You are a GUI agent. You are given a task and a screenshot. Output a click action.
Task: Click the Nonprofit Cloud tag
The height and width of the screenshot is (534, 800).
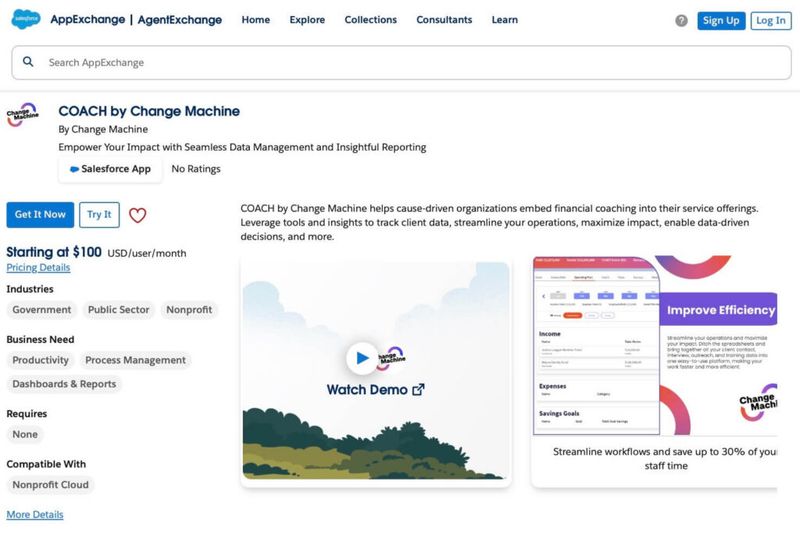pyautogui.click(x=51, y=485)
